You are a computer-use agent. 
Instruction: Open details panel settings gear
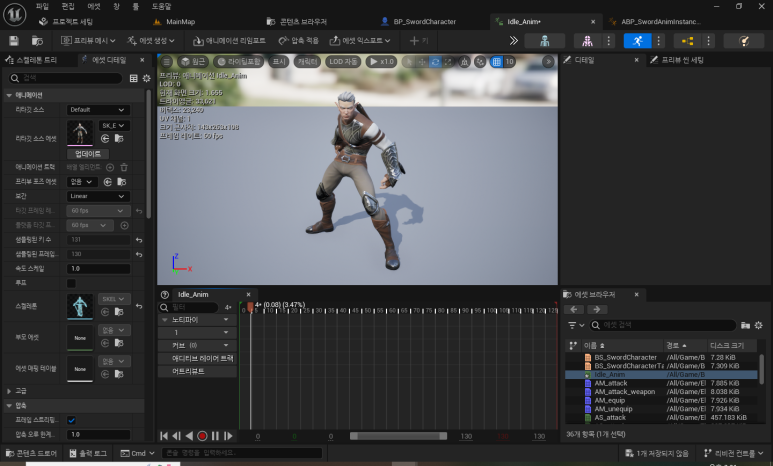point(146,78)
